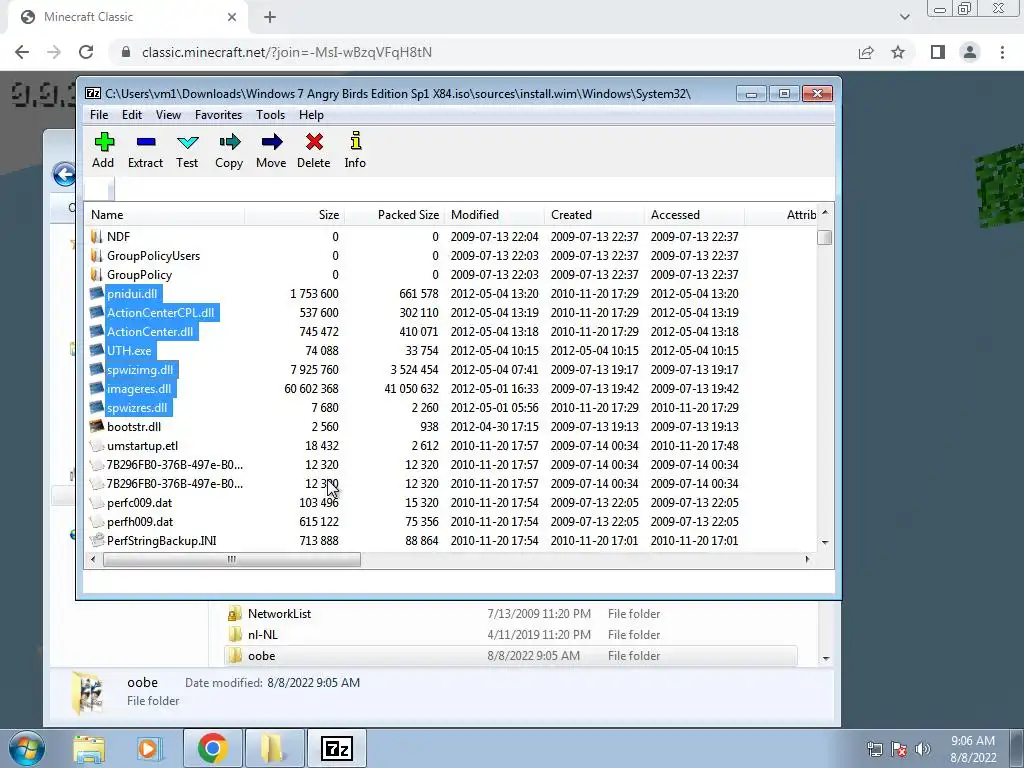The height and width of the screenshot is (768, 1024).
Task: Open the Favorites menu
Action: coord(218,115)
